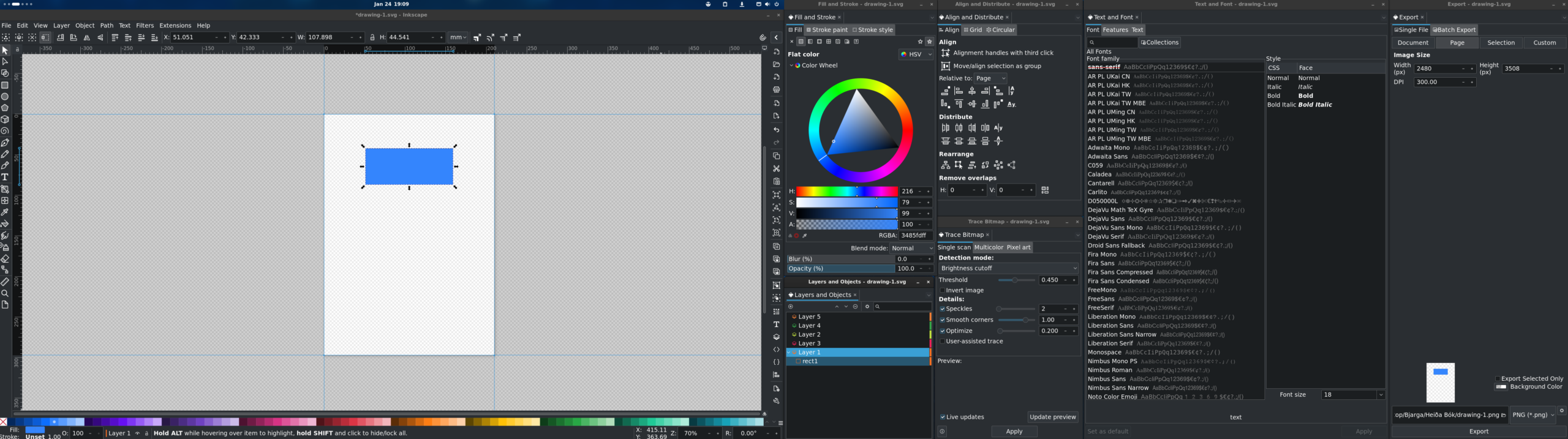This screenshot has height=439, width=1568.
Task: Choose the Eraser tool in the toolbox
Action: [x=5, y=258]
